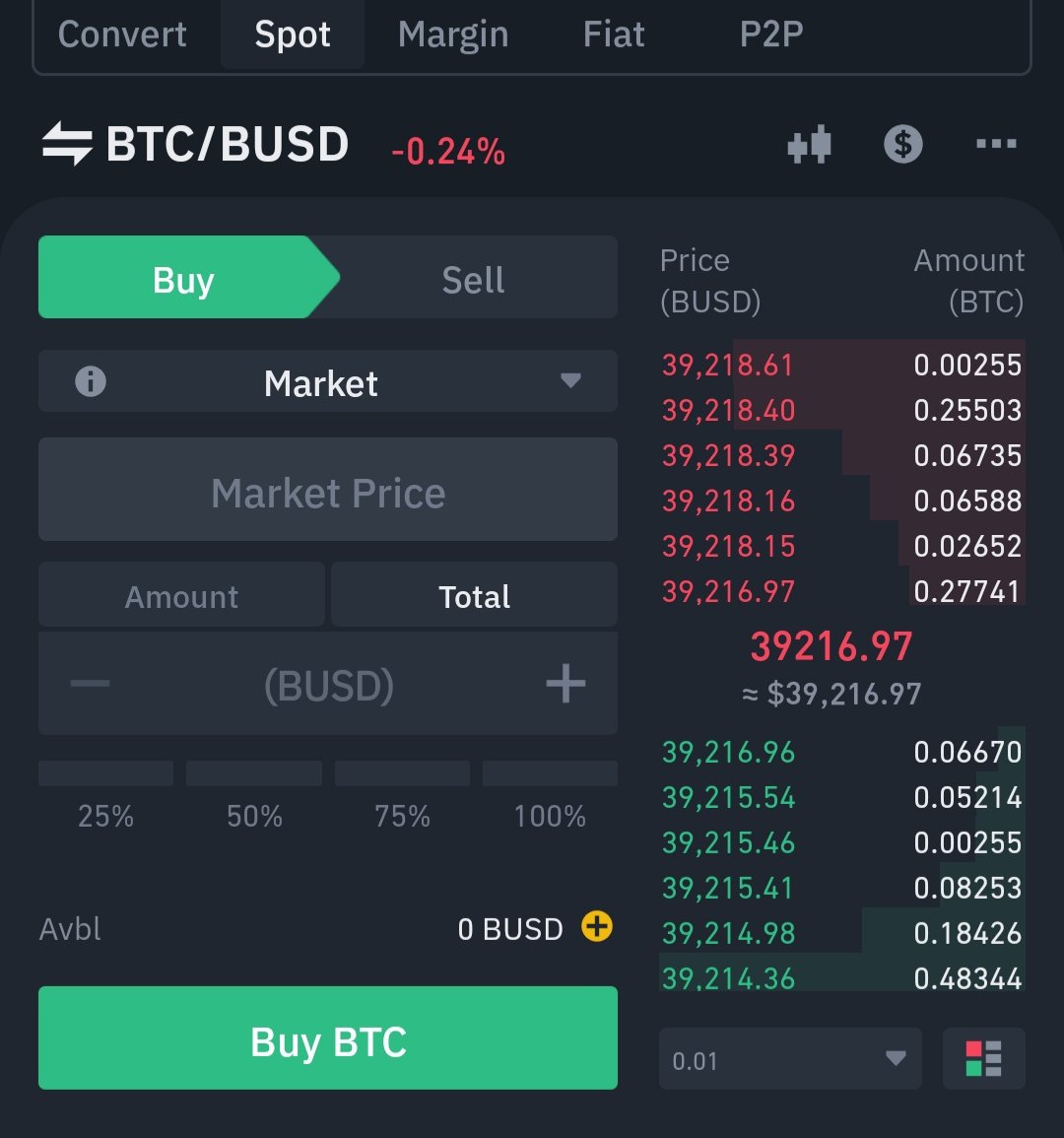Tap the yellow plus deposit icon
This screenshot has width=1064, height=1138.
pos(597,927)
